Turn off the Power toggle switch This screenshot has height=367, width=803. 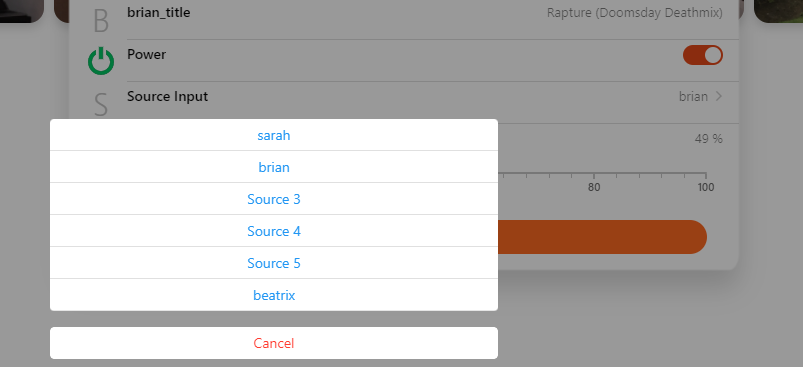(703, 55)
